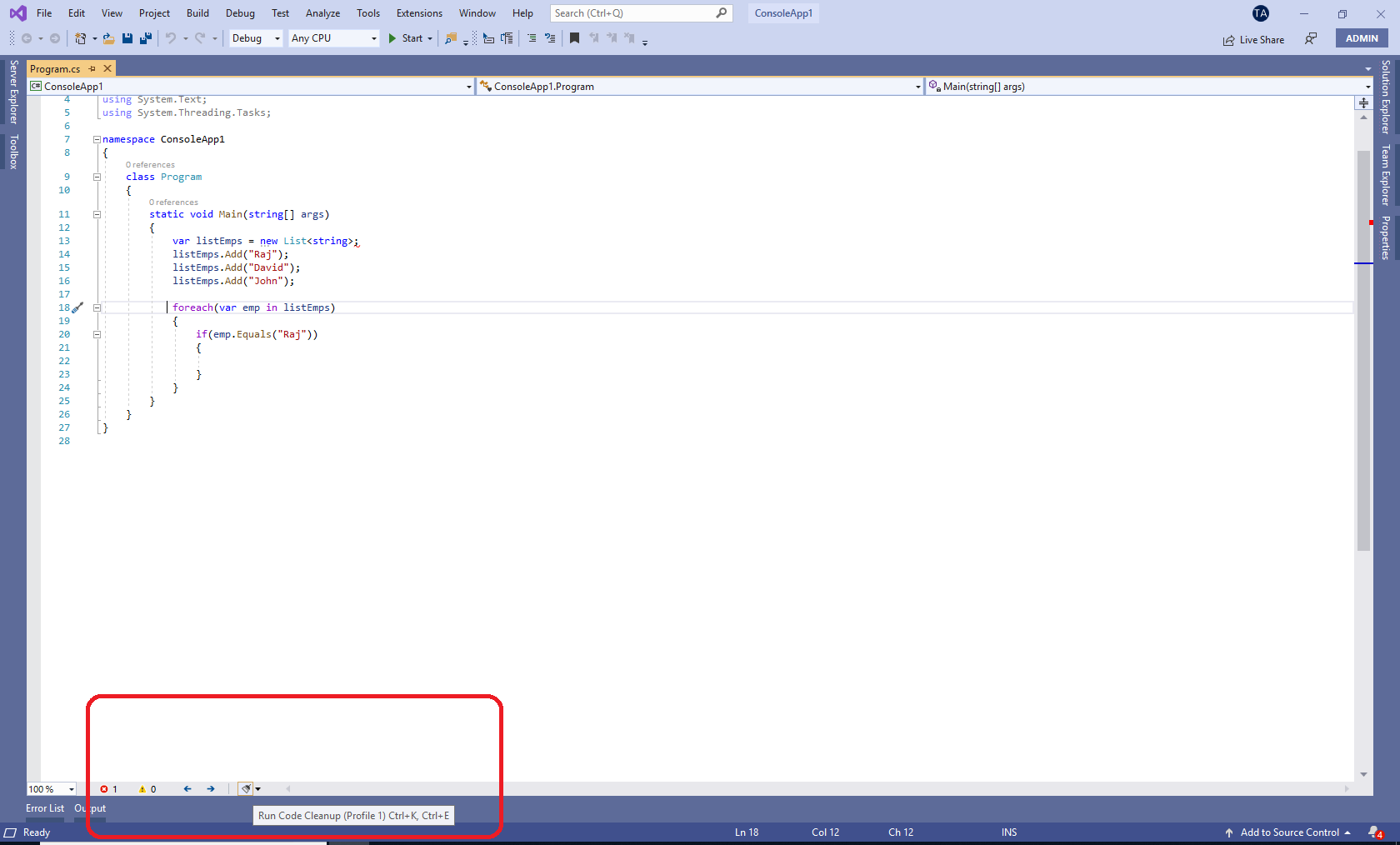Toggle a bookmark with the bookmark icon
Viewport: 1400px width, 845px height.
tap(574, 38)
